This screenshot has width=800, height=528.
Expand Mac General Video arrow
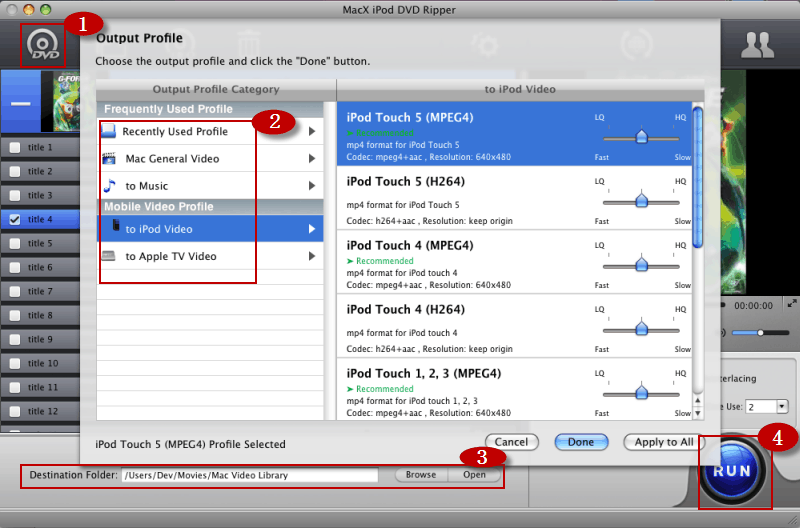point(312,158)
